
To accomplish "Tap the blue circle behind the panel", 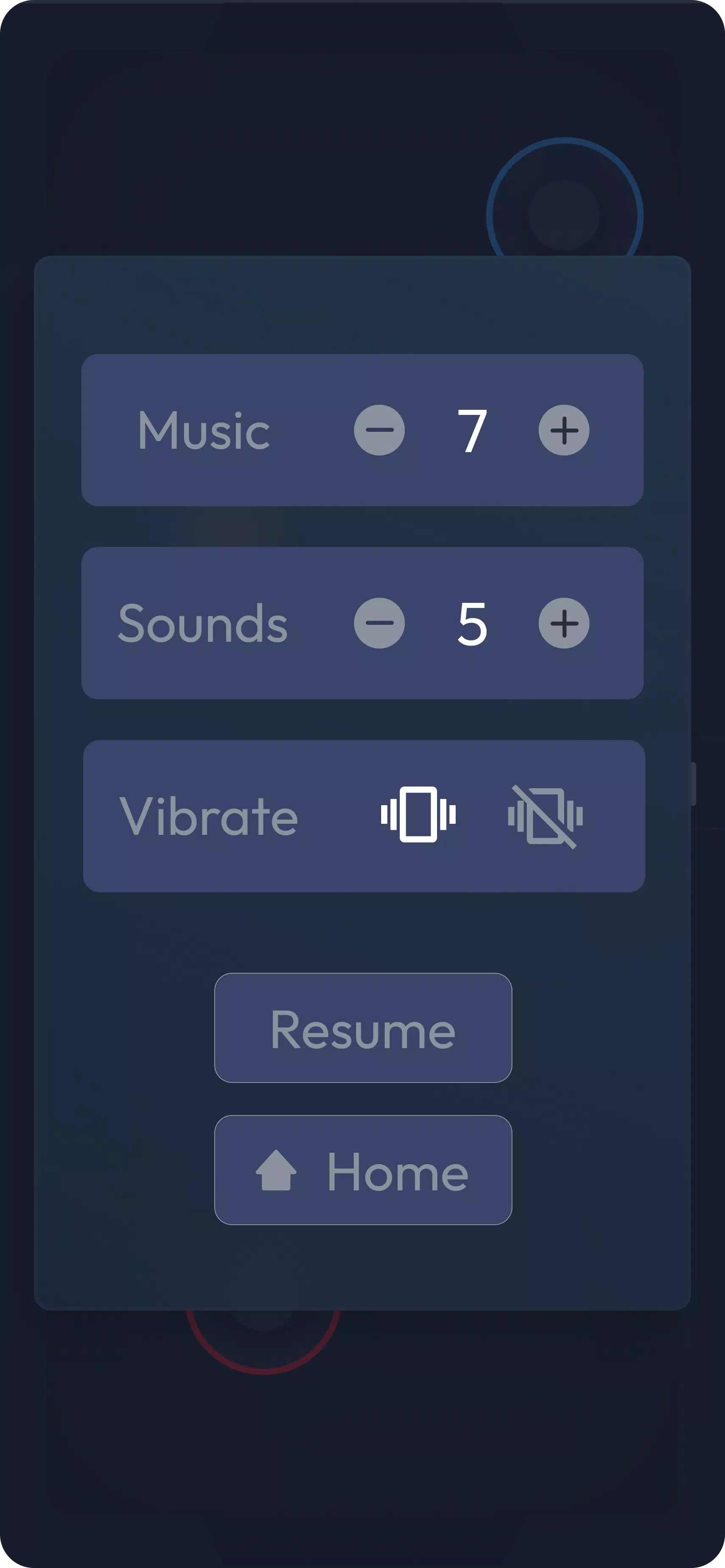I will [x=565, y=201].
